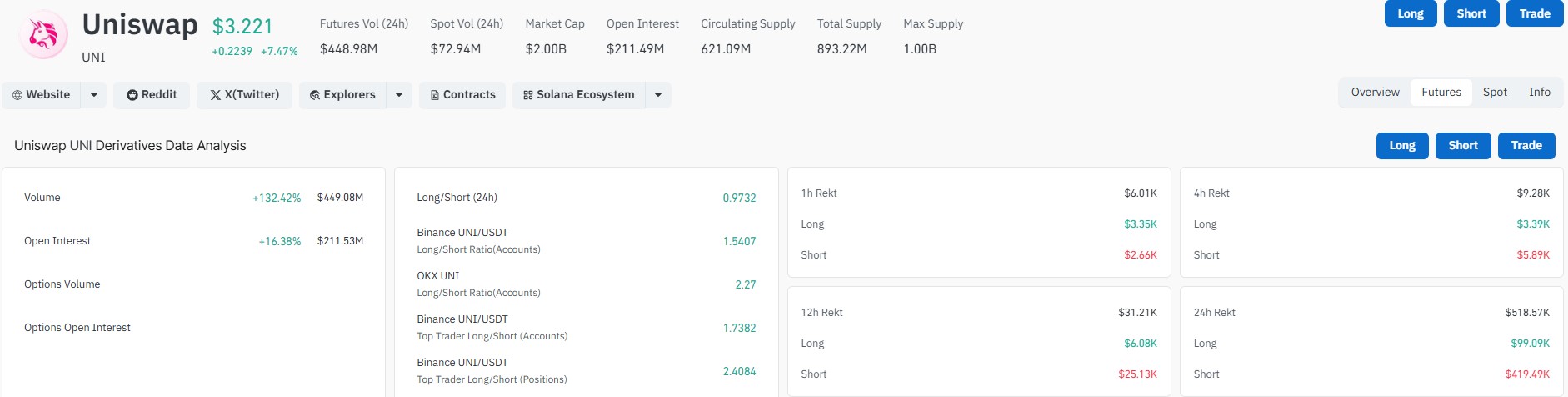Screen dimensions: 1568x397
Task: Click Long button in Derivatives Data Analysis
Action: click(x=1402, y=145)
